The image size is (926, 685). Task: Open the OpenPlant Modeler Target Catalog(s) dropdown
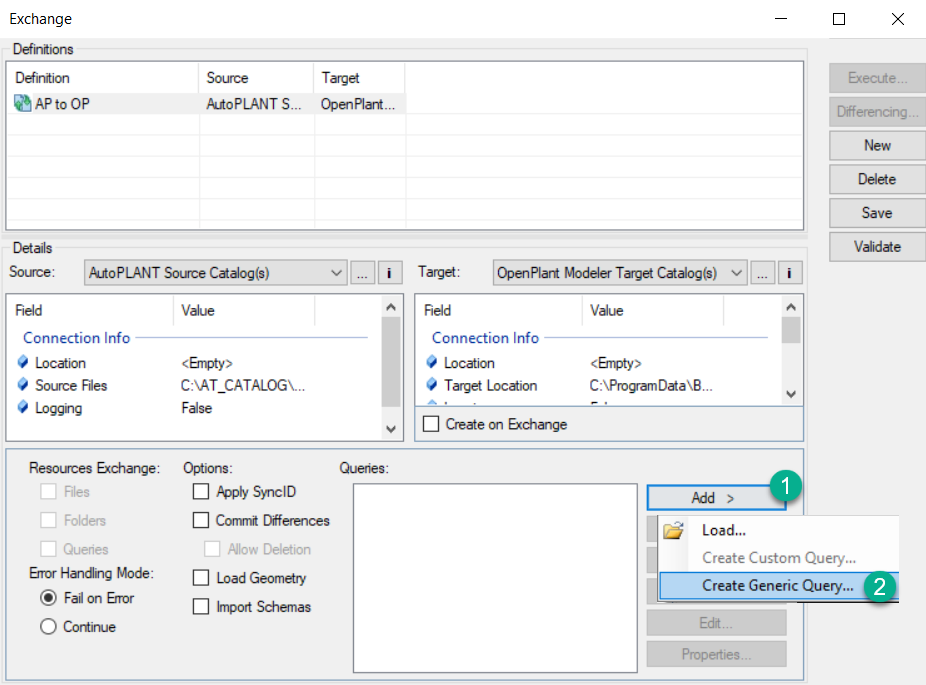(619, 273)
